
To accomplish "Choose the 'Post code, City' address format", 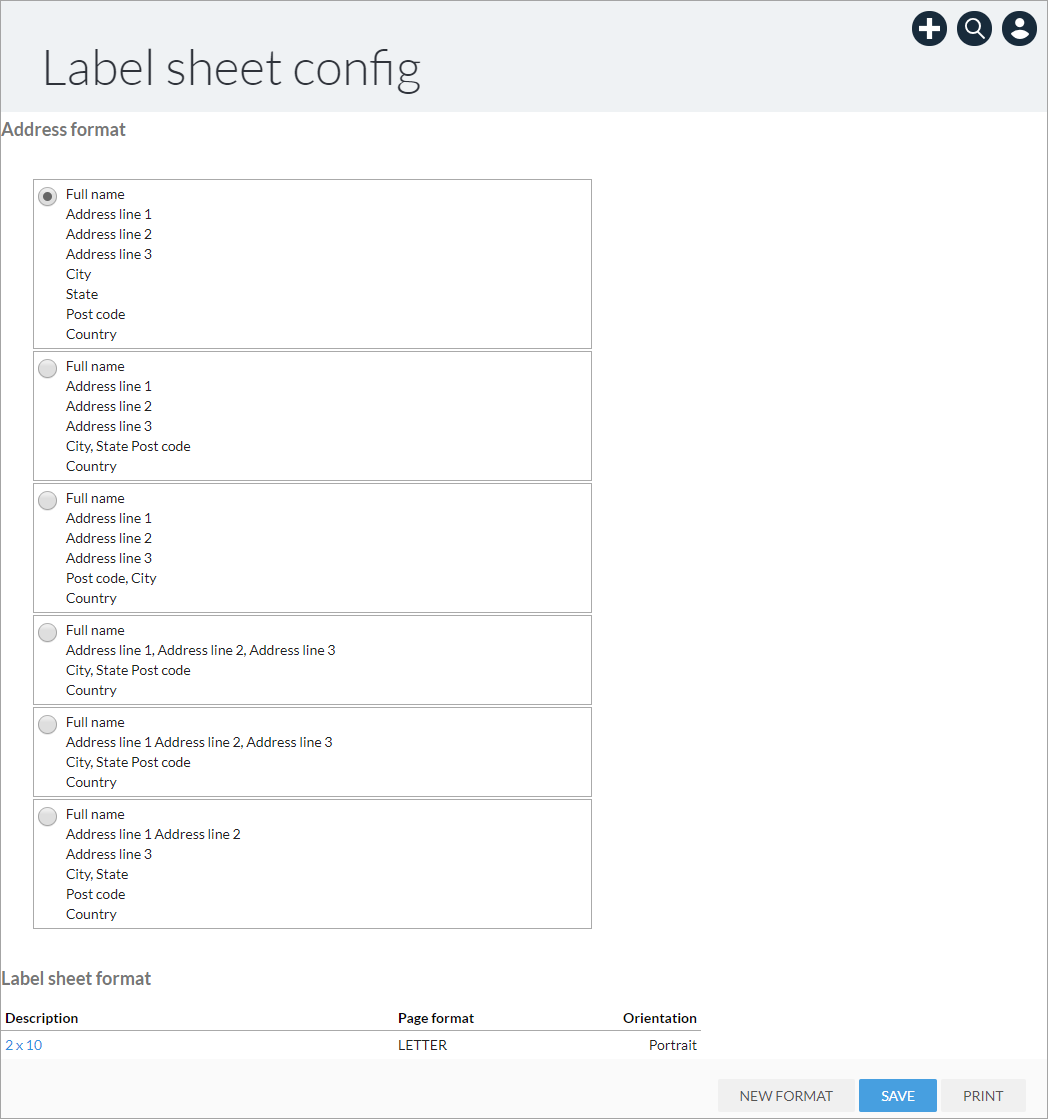I will pyautogui.click(x=48, y=500).
